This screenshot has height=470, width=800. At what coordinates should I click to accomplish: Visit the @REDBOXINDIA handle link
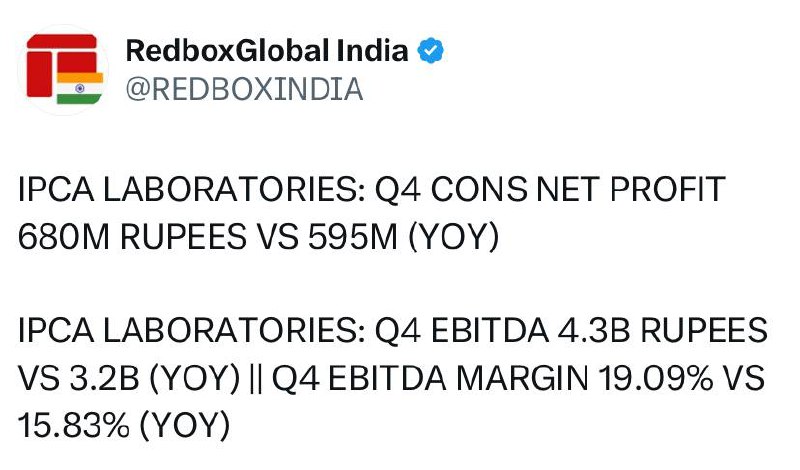click(244, 89)
